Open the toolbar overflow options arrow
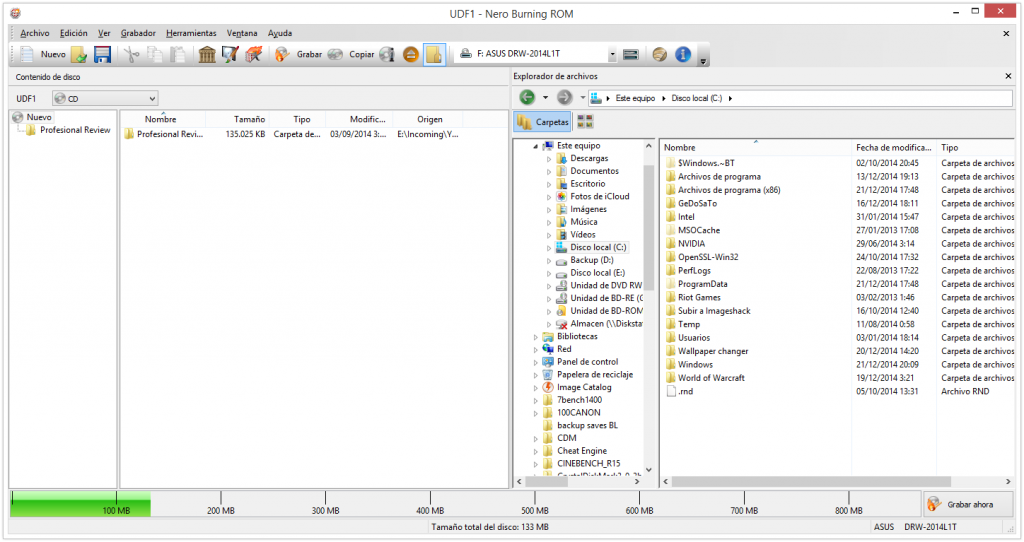The image size is (1024, 542). point(703,60)
